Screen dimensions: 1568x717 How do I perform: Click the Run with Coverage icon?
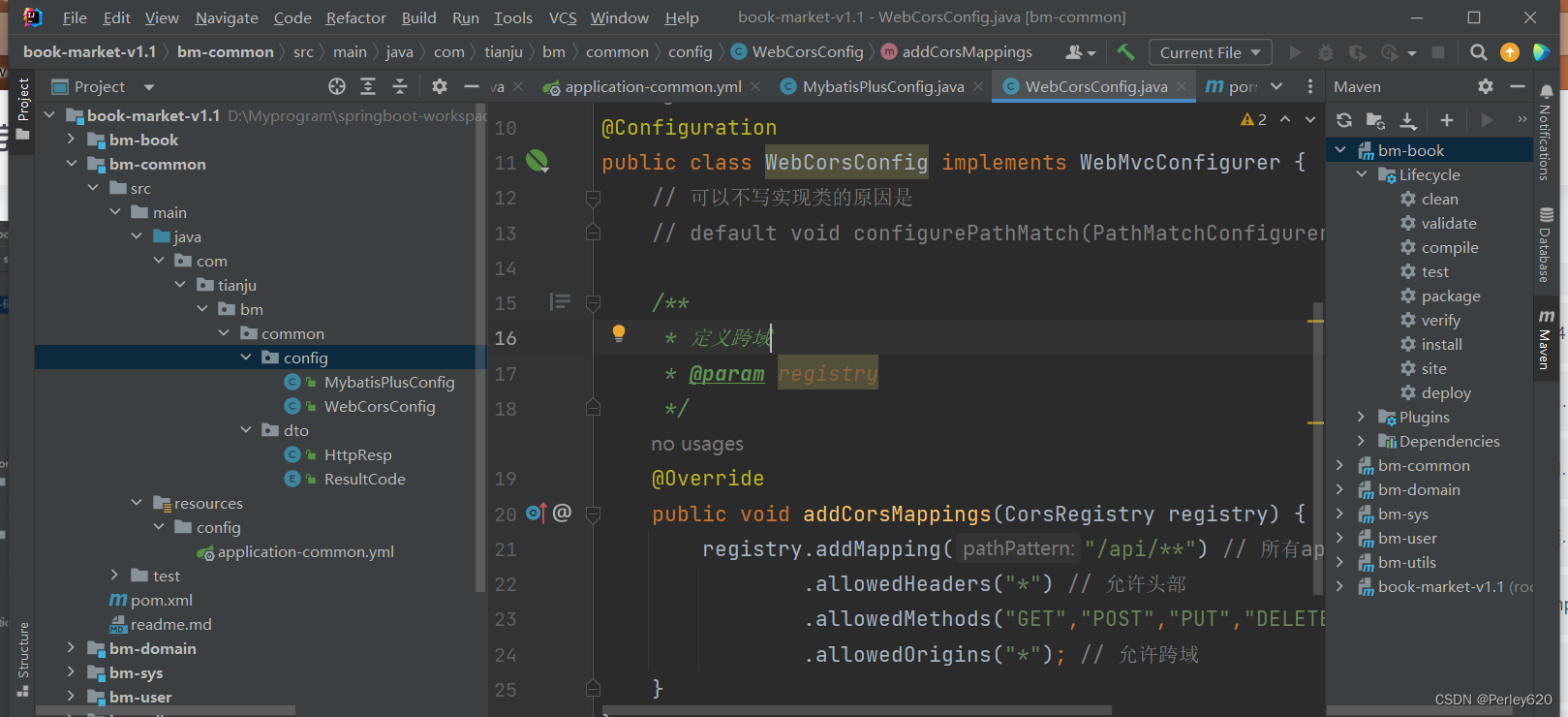pyautogui.click(x=1358, y=52)
